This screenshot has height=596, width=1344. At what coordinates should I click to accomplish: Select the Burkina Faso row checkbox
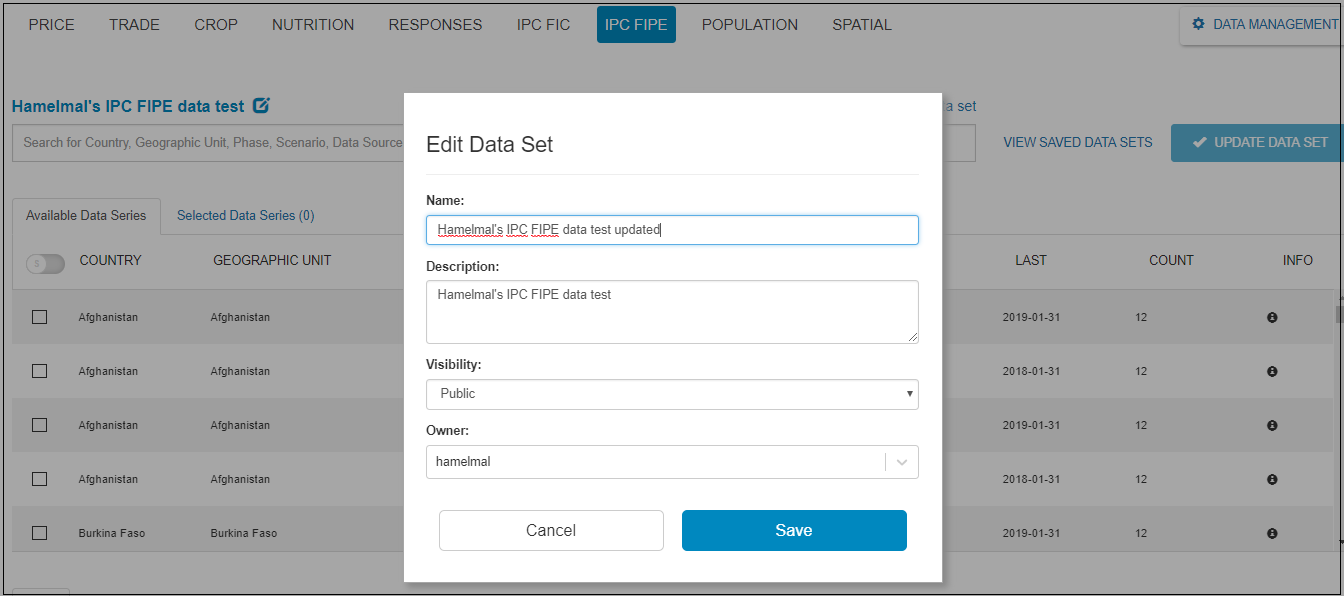[39, 533]
